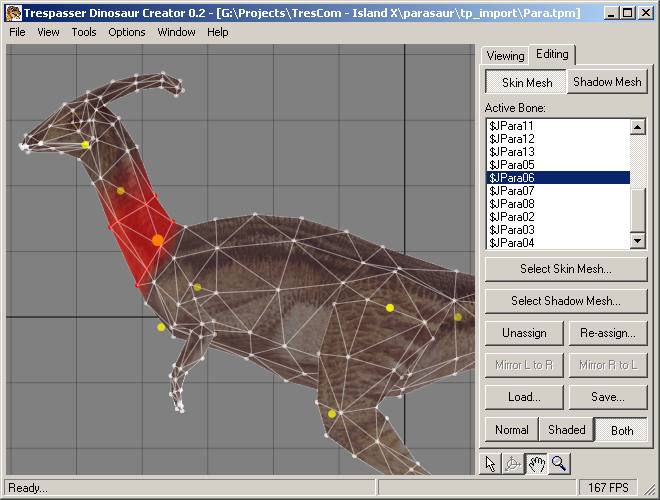
Task: Close the Dinosaur Creator window
Action: (646, 13)
